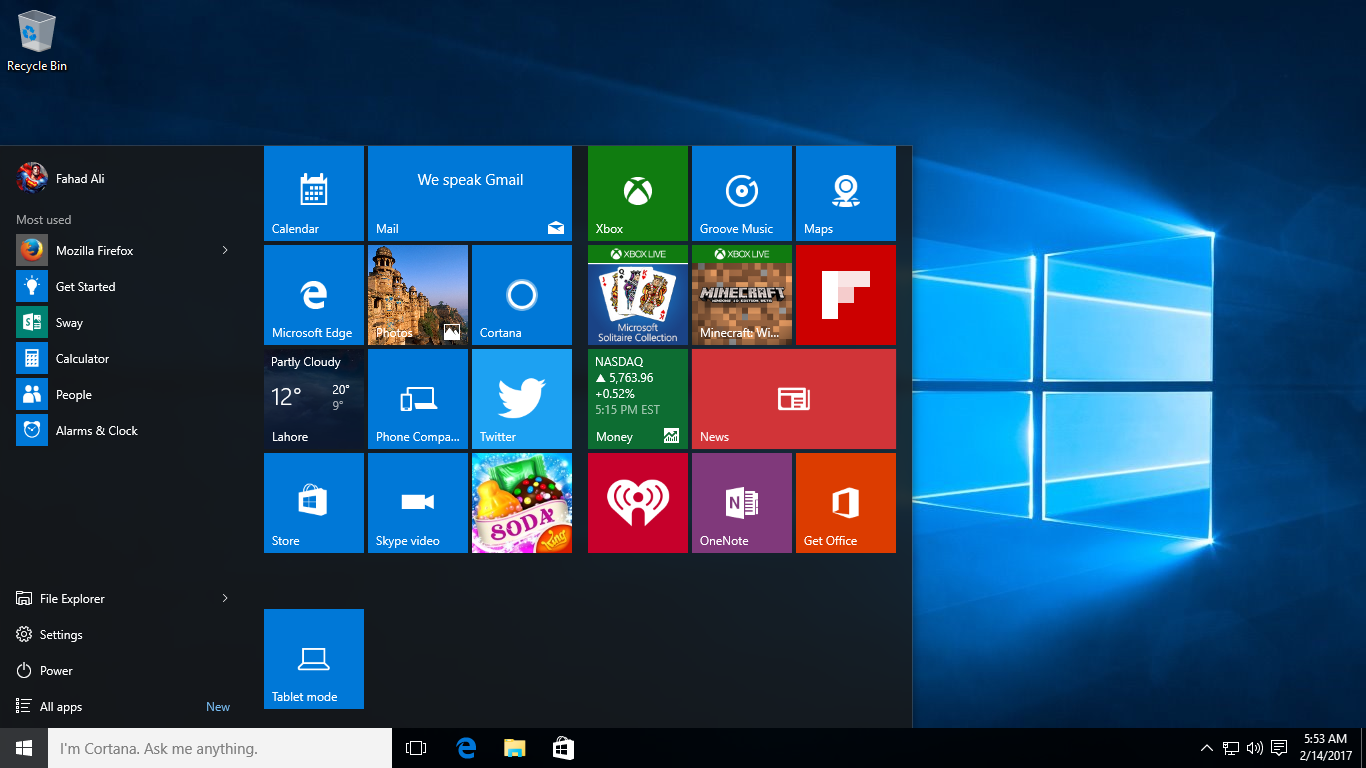This screenshot has height=768, width=1366.
Task: Open the Action Center notifications icon
Action: click(1279, 748)
